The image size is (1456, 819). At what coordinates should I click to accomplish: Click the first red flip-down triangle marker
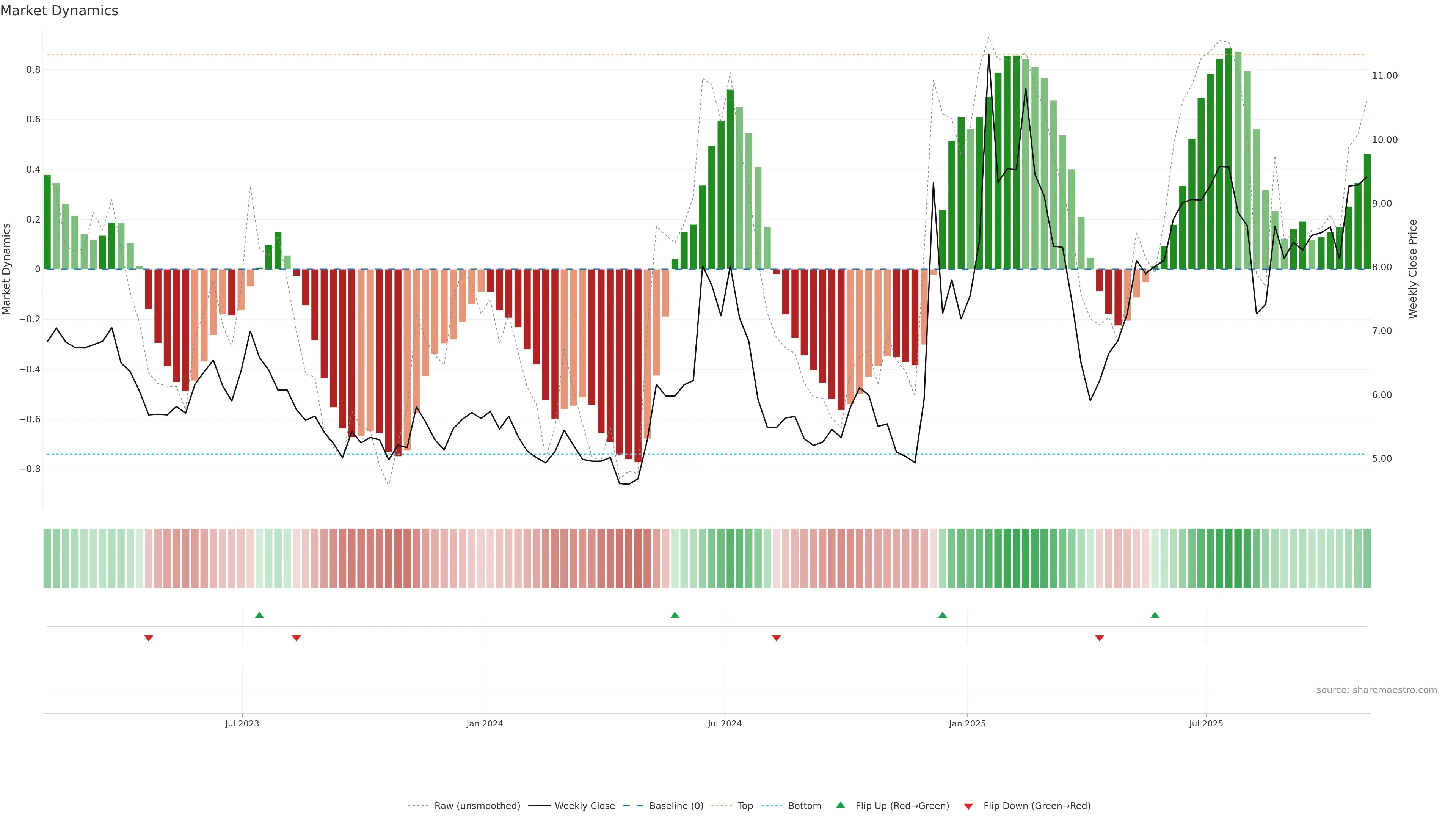coord(149,638)
